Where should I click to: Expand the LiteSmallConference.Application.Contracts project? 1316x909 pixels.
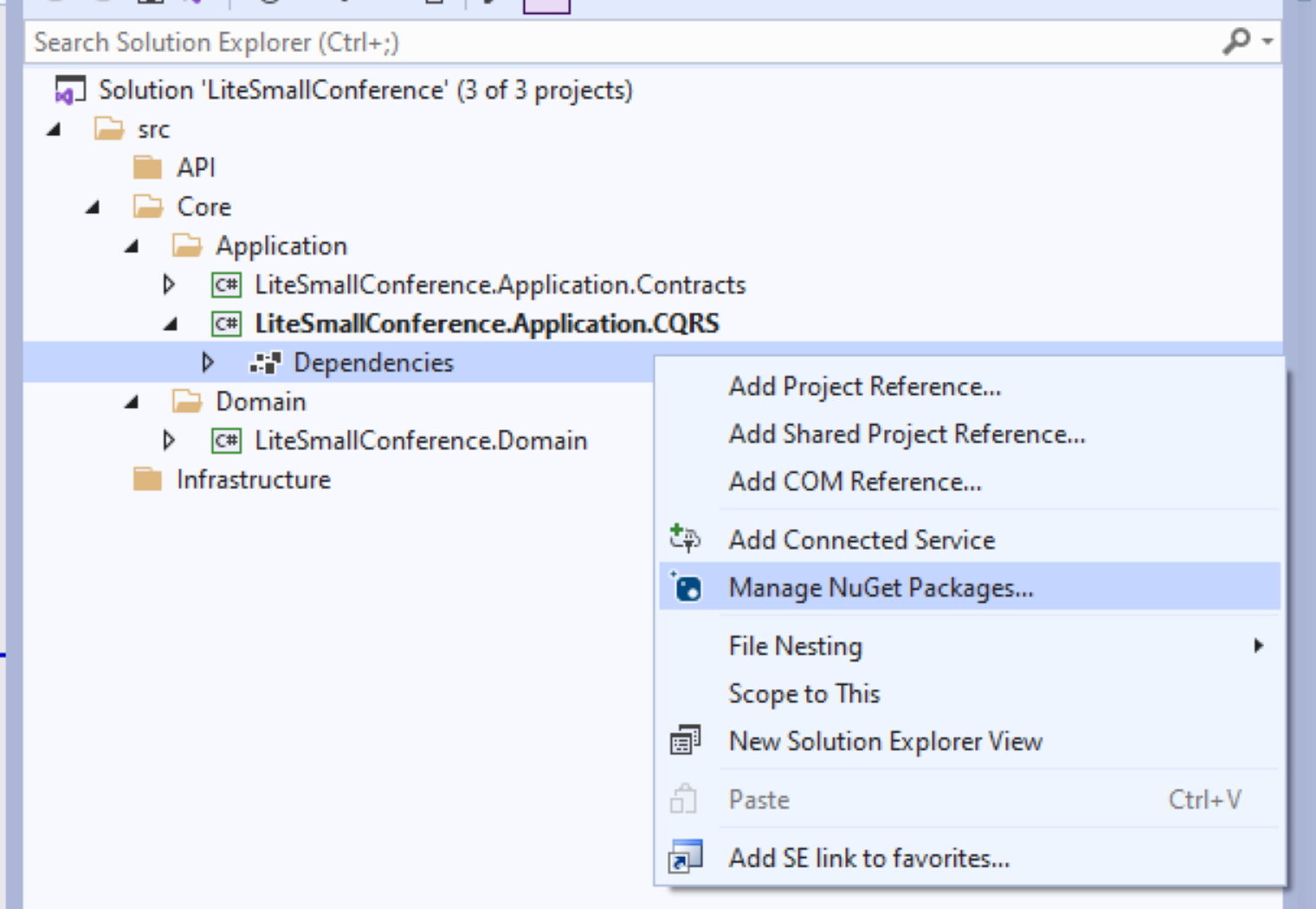[169, 284]
